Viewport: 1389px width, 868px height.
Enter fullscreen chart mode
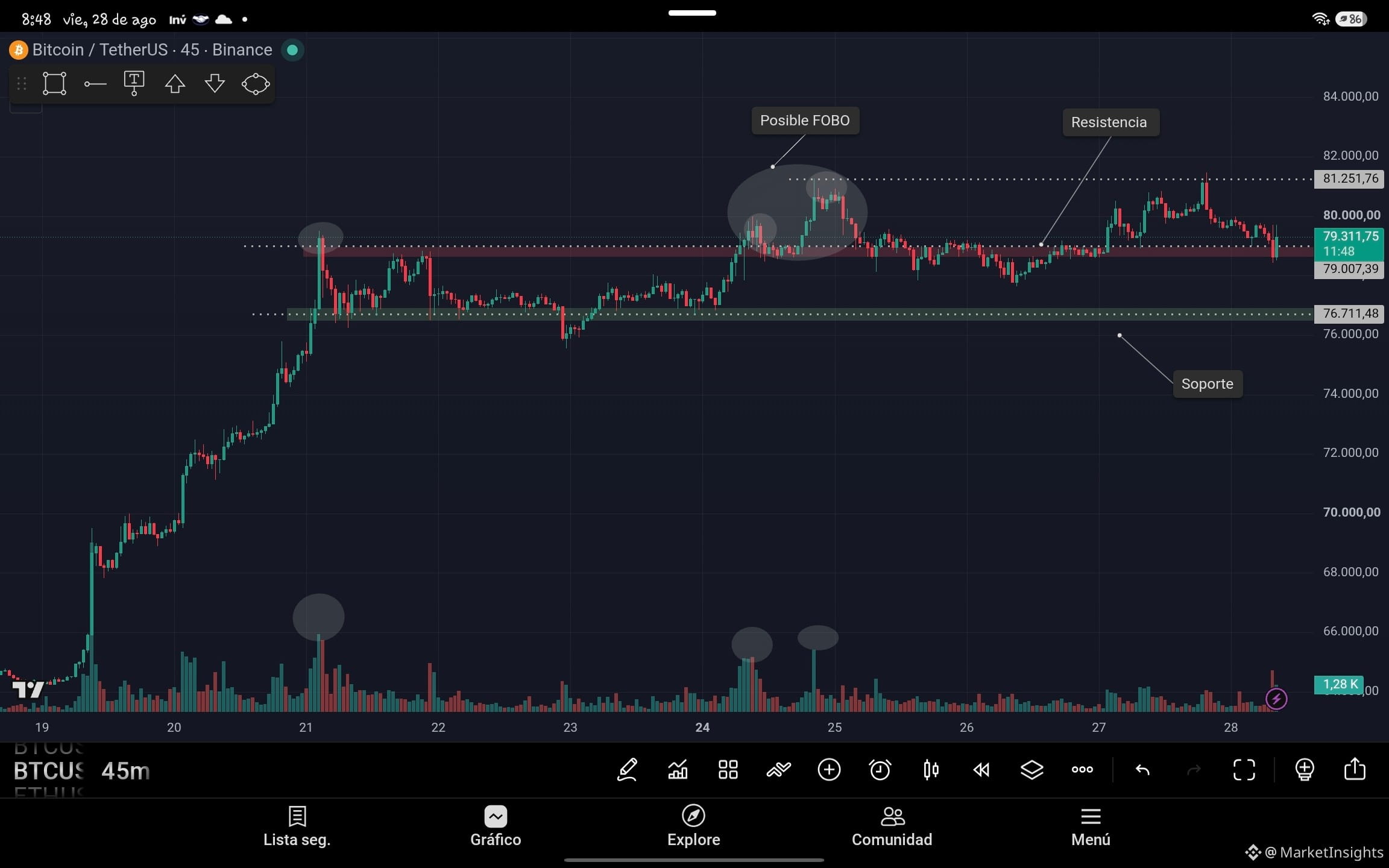click(1244, 770)
